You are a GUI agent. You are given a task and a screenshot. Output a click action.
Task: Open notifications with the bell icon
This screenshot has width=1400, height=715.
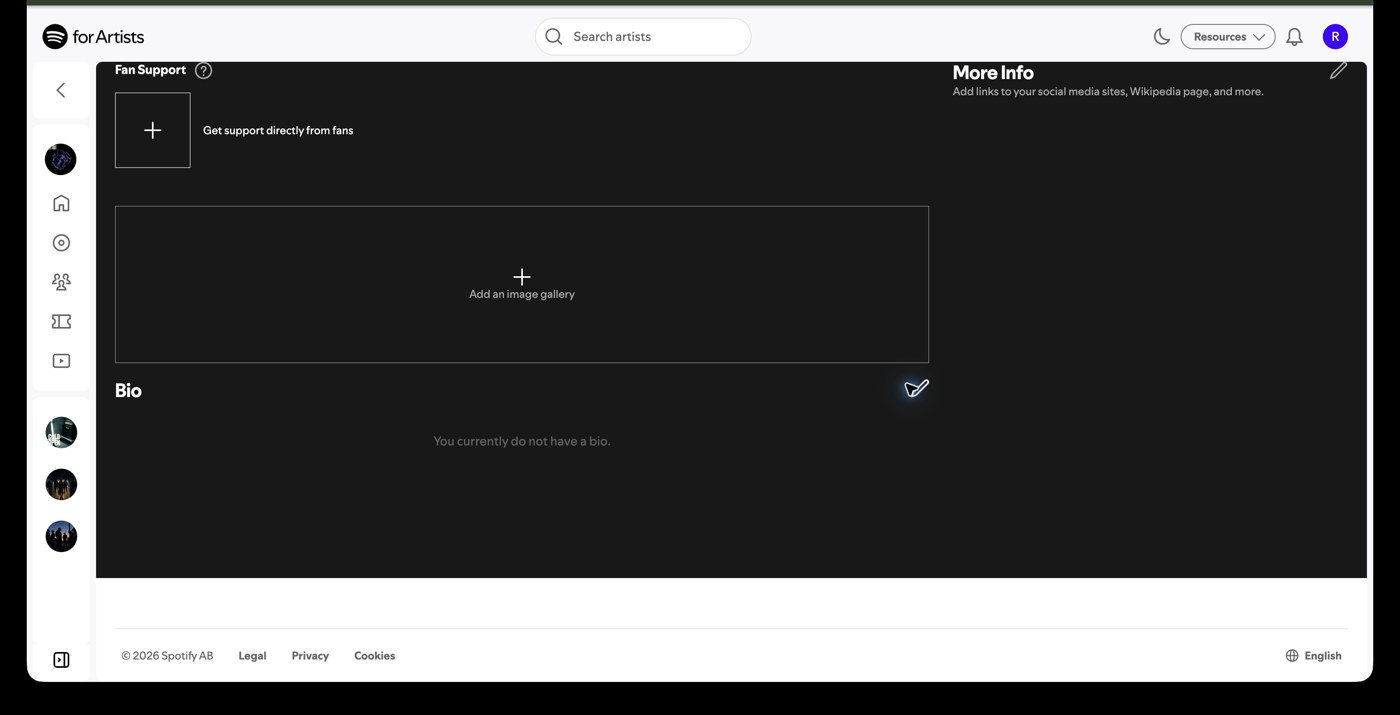tap(1294, 37)
